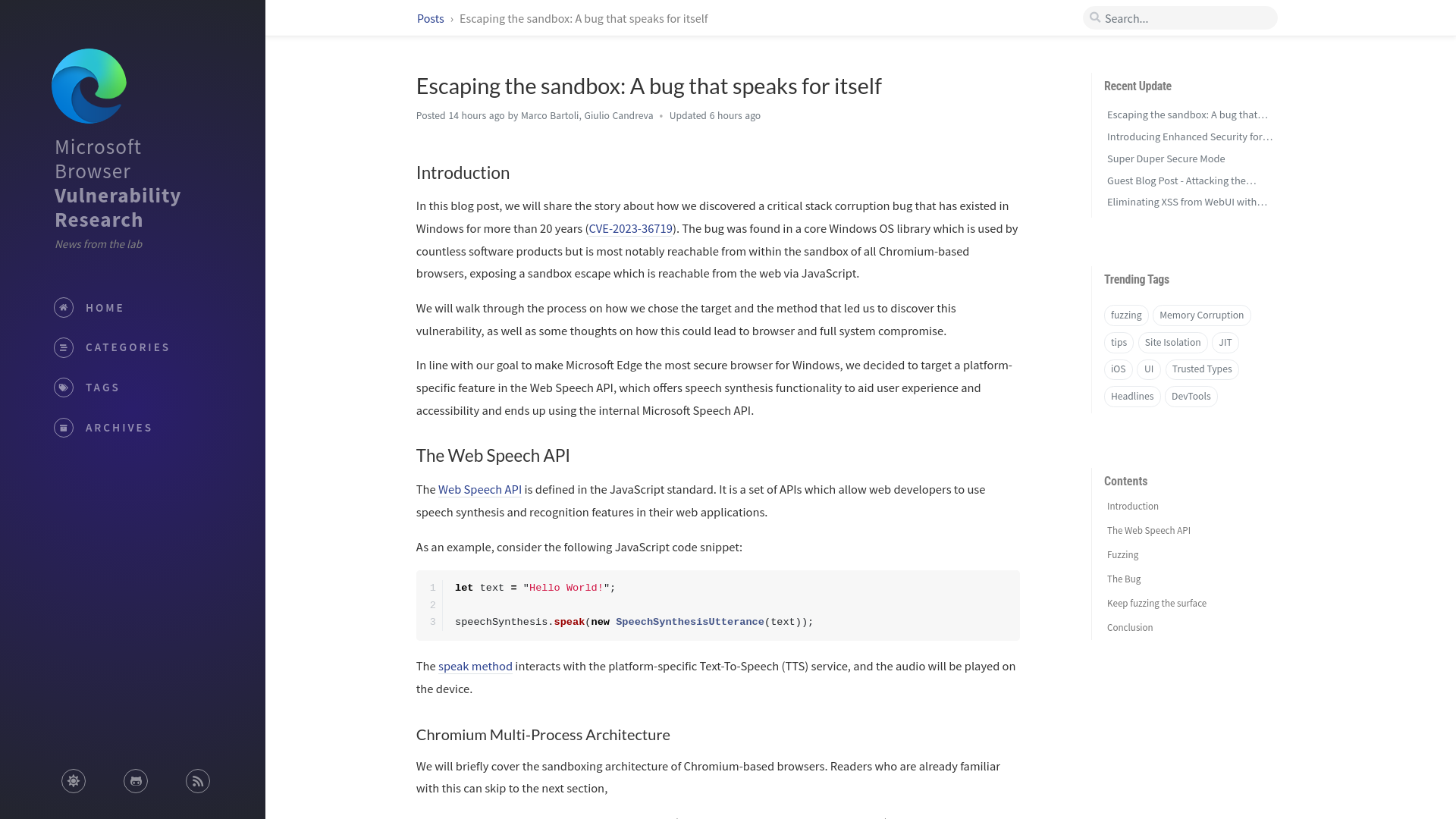This screenshot has width=1456, height=819.
Task: Open the Home navigation icon
Action: click(x=63, y=307)
